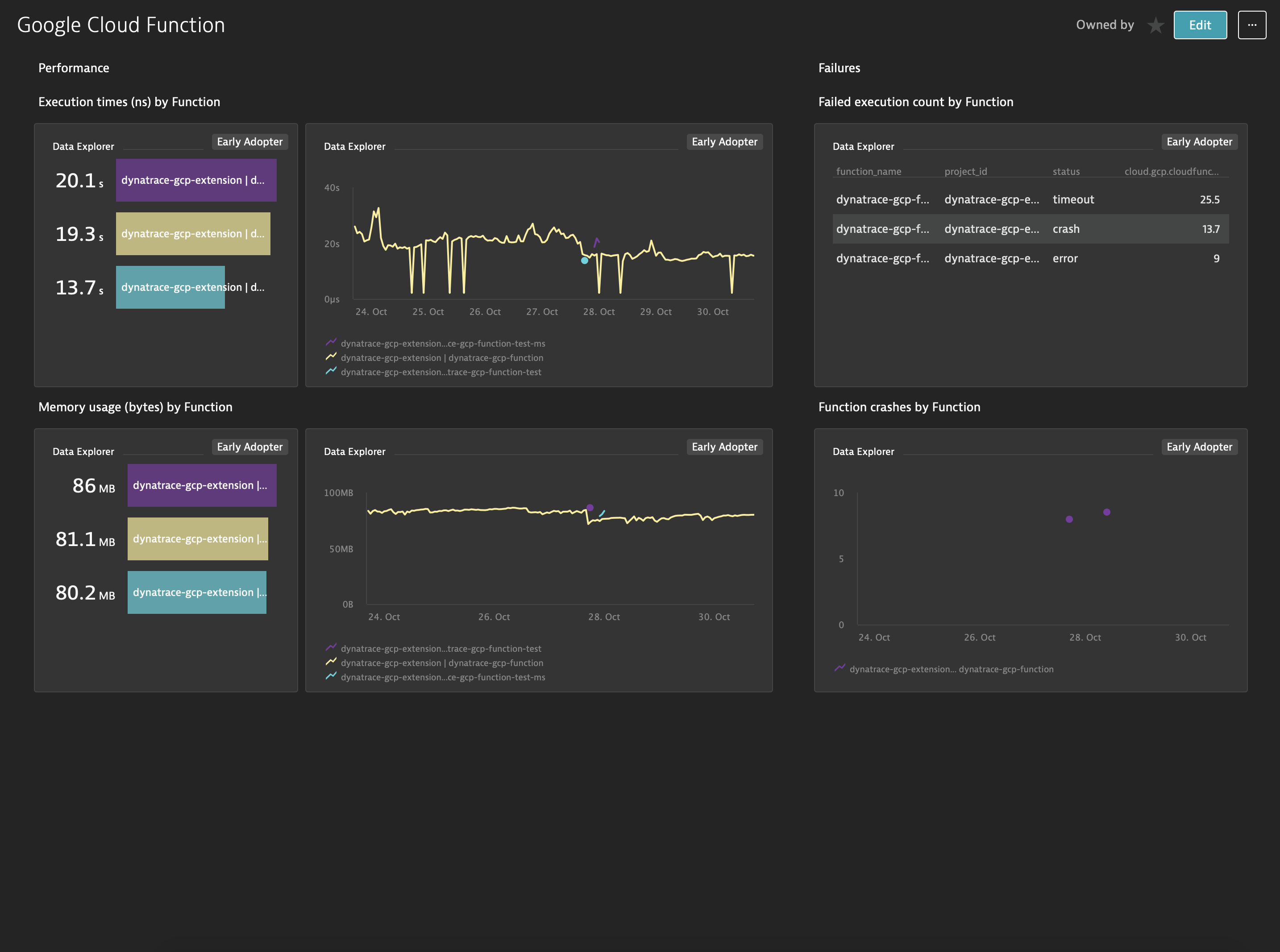1280x952 pixels.
Task: Click 'Failed execution count by Function' heading
Action: pos(916,102)
